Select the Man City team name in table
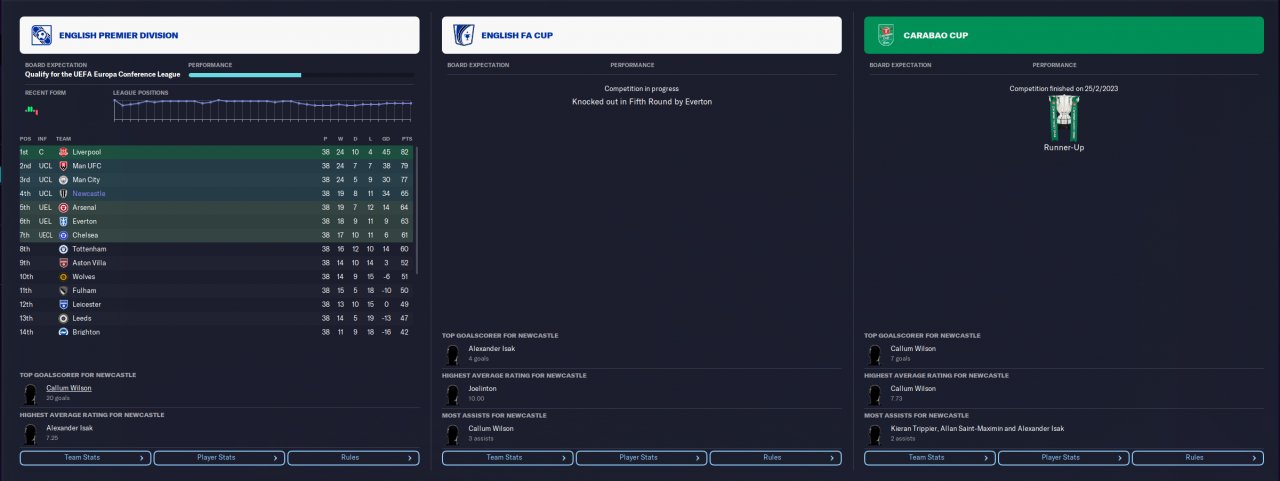 point(86,180)
